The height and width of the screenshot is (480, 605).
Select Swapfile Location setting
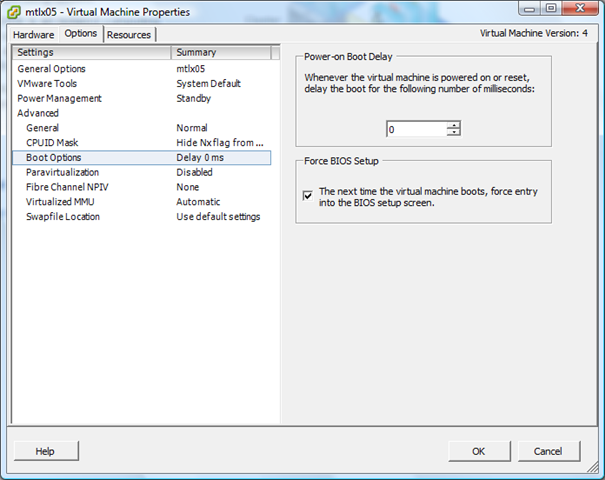click(x=142, y=216)
